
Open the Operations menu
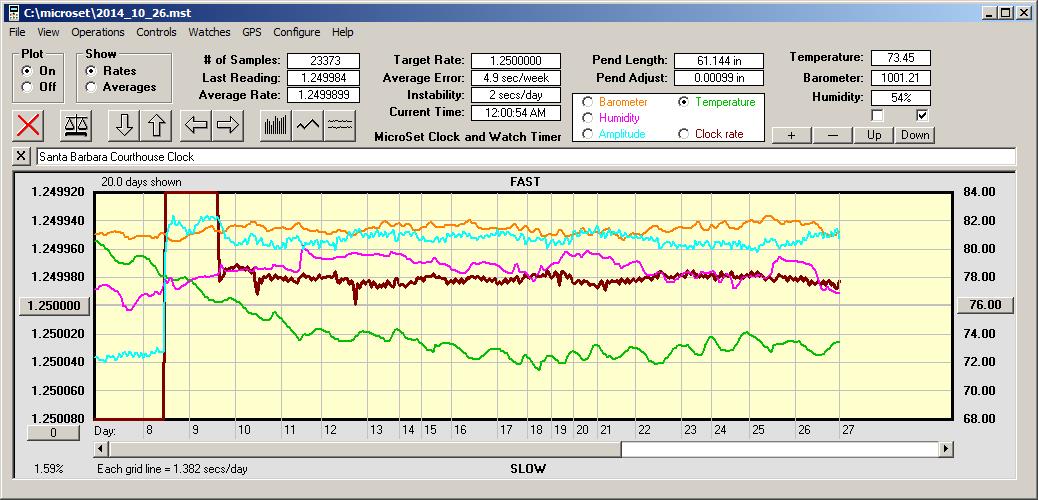98,32
